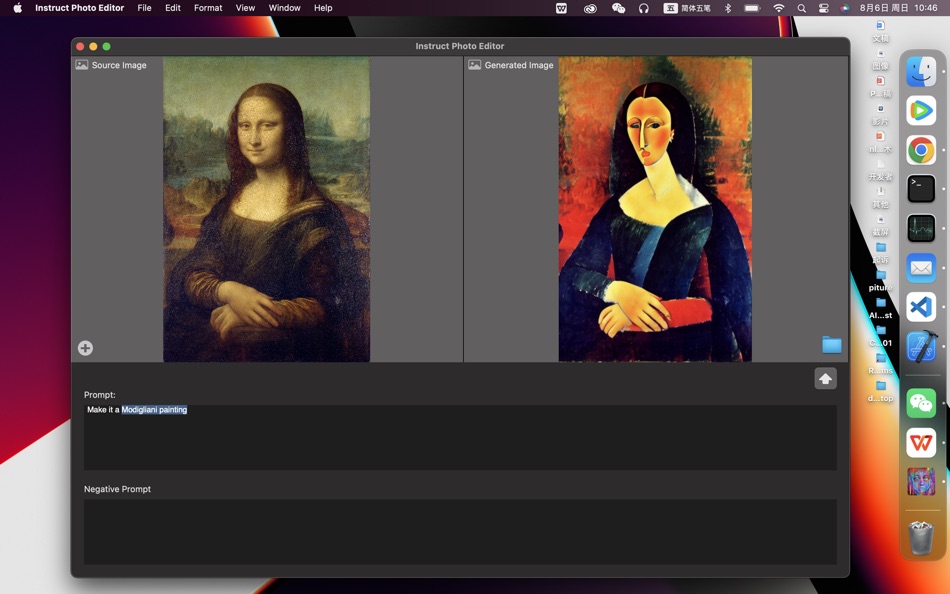Minimize the Instruct Photo Editor window
The height and width of the screenshot is (594, 950).
click(93, 46)
